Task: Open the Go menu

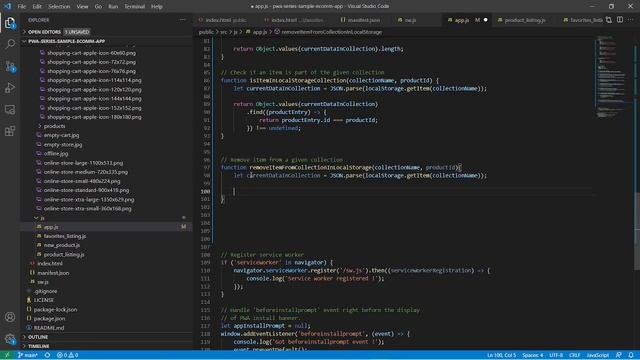Action: pos(98,7)
